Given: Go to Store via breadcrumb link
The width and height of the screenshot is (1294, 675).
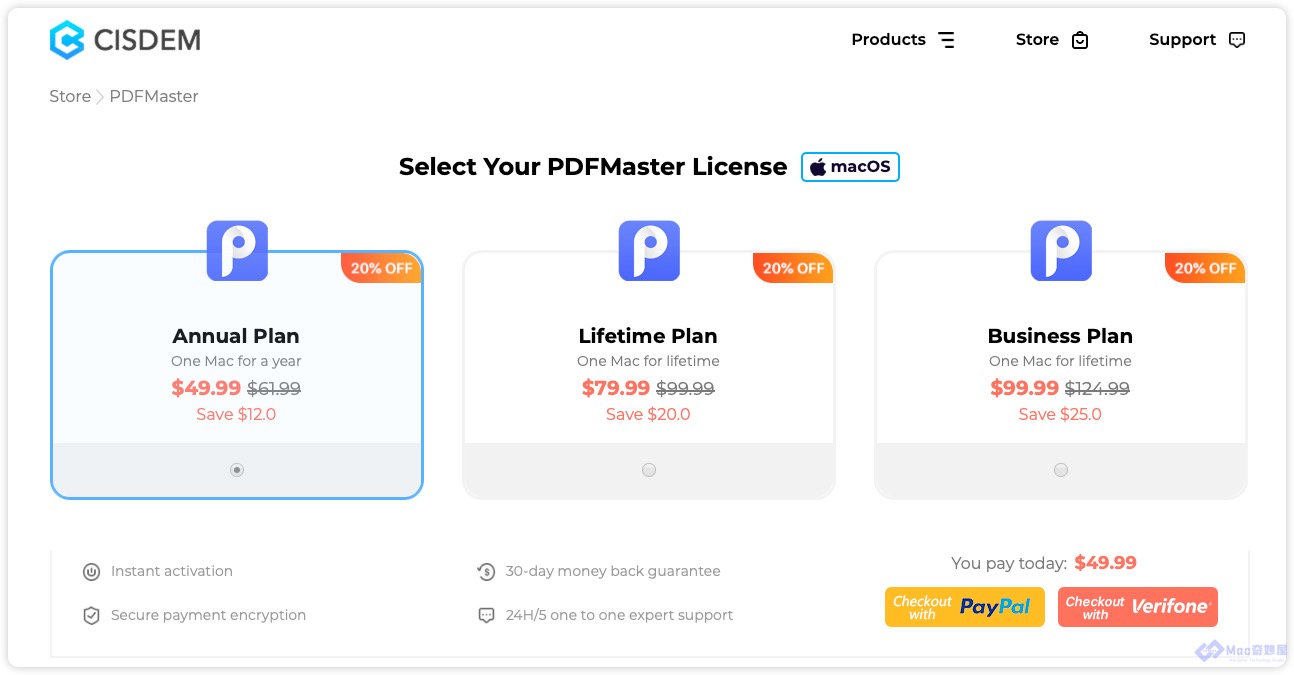Looking at the screenshot, I should 70,97.
